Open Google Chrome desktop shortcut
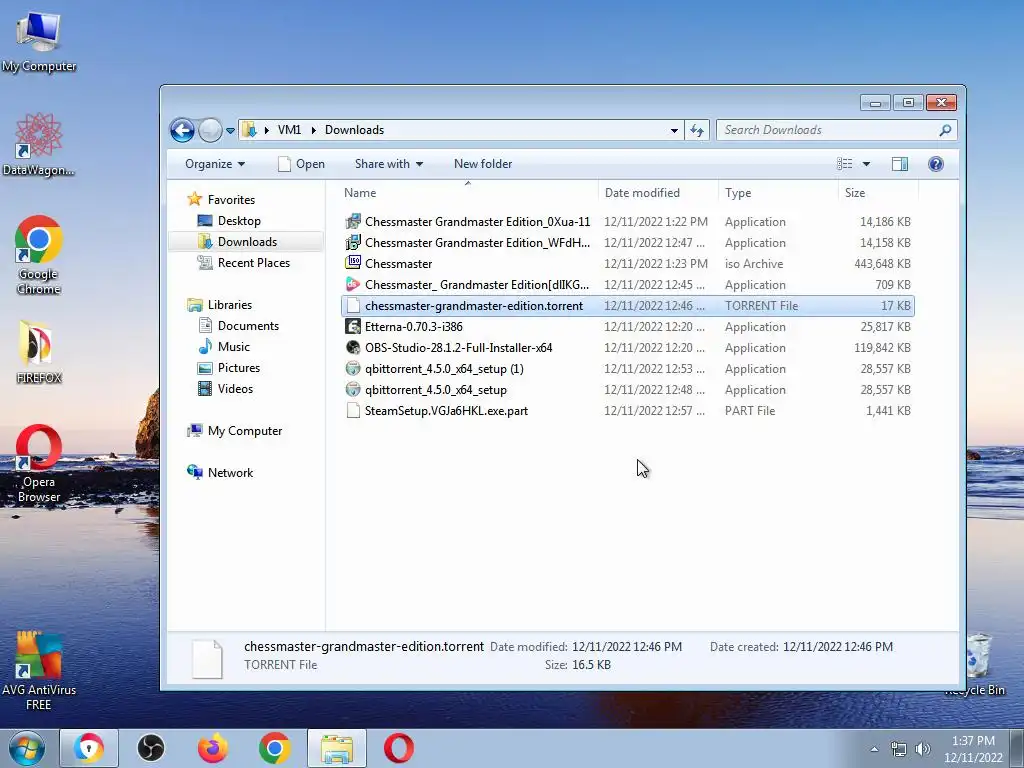This screenshot has width=1024, height=768. (x=39, y=255)
